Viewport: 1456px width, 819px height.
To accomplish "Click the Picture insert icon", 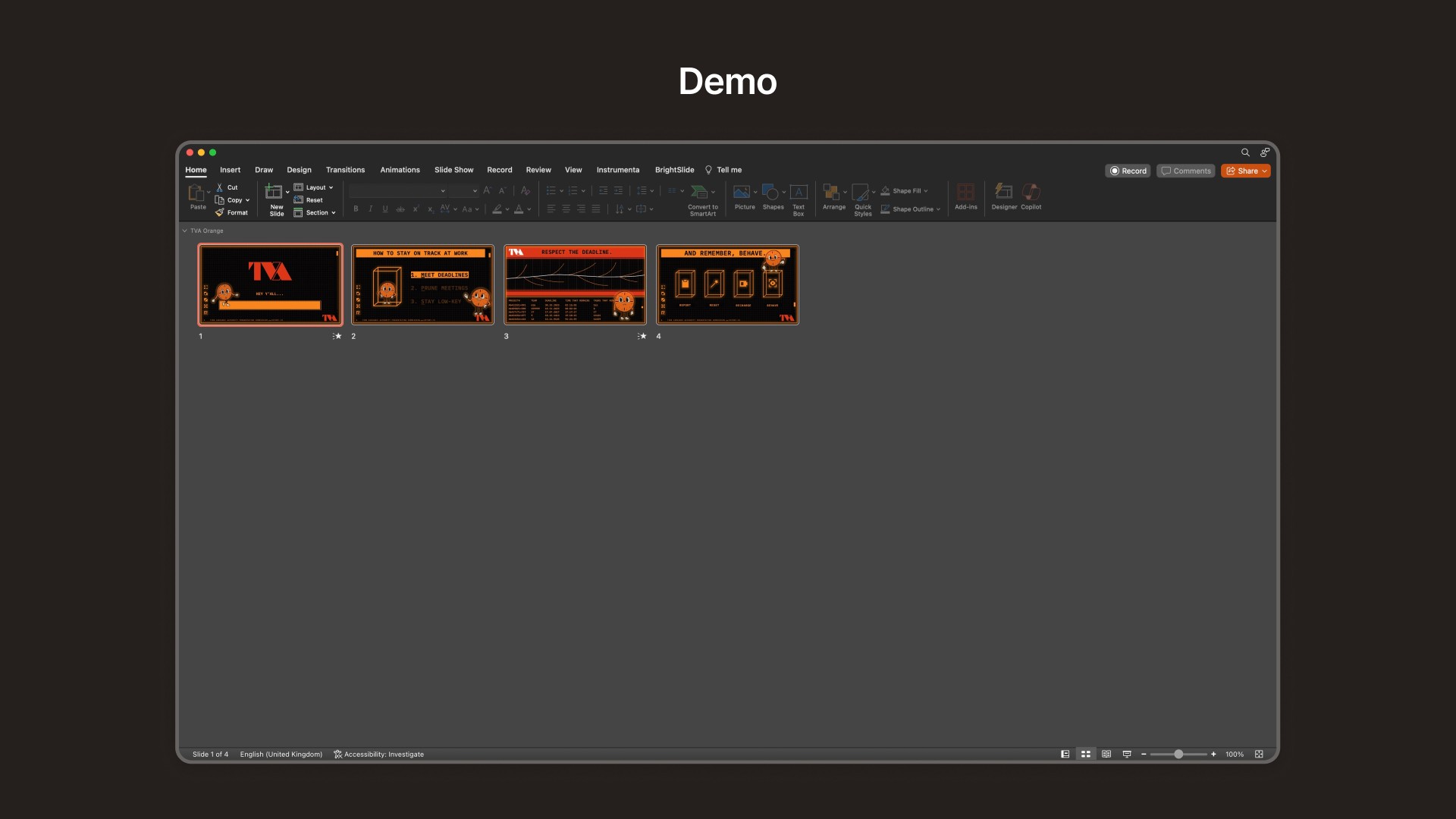I will click(742, 192).
